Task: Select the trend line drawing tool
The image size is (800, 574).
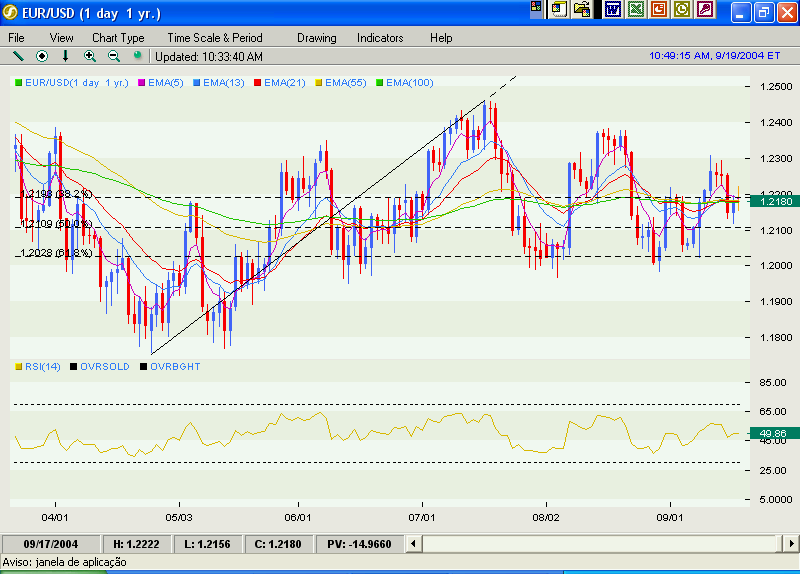Action: click(x=17, y=56)
